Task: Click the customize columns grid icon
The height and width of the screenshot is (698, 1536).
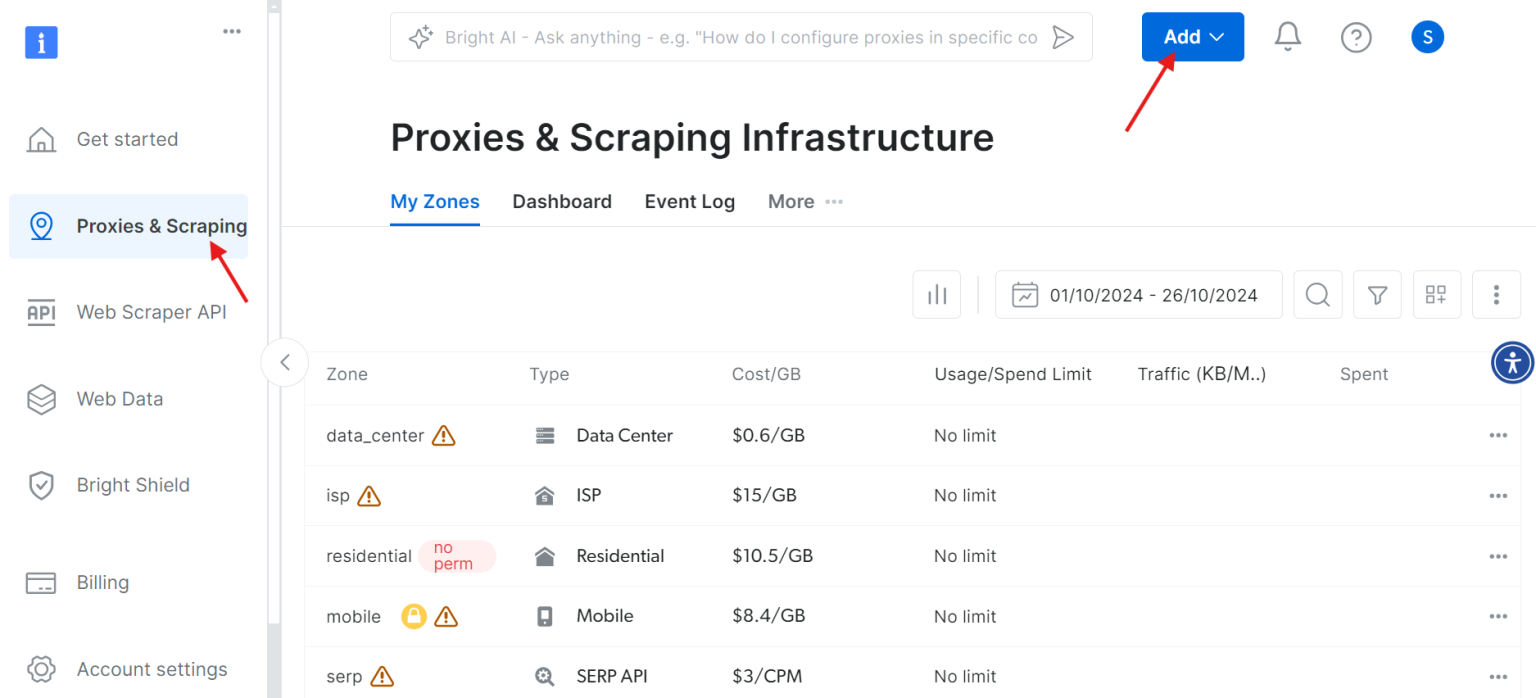Action: 1437,295
